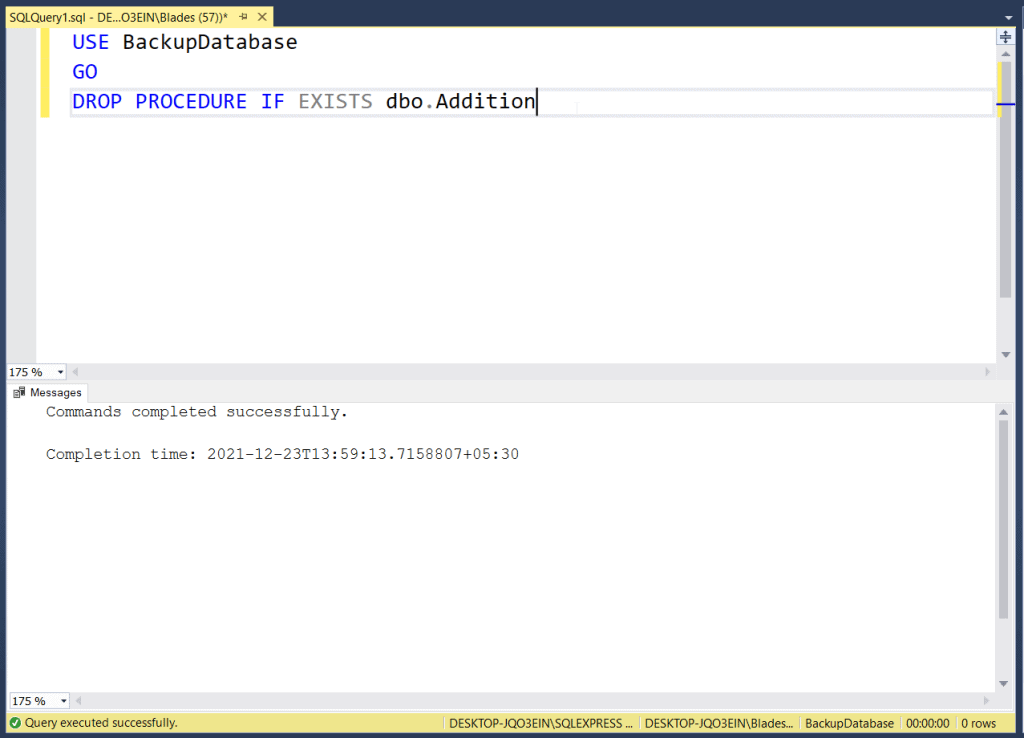
Task: Click the split editor icon above the scrollbar
Action: pyautogui.click(x=1005, y=37)
